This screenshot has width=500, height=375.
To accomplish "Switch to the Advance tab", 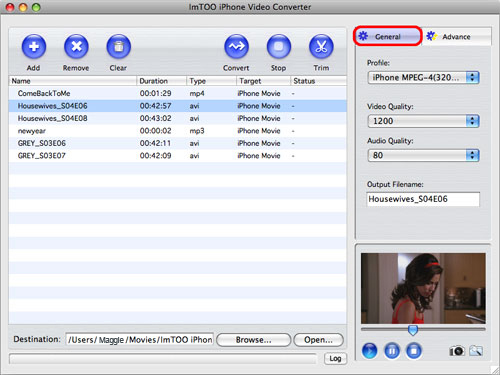I will point(457,36).
